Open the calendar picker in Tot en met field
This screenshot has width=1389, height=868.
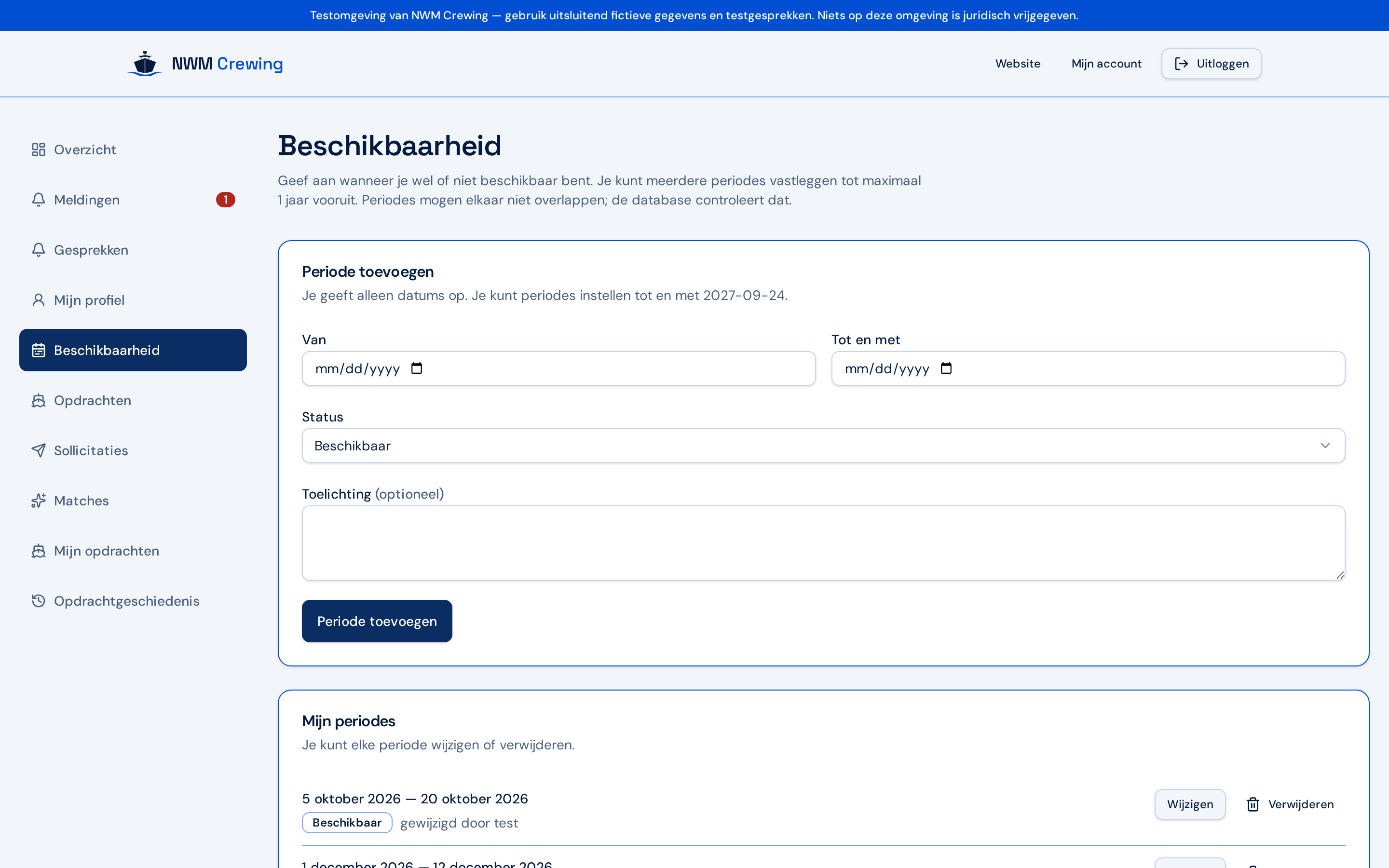[x=946, y=368]
